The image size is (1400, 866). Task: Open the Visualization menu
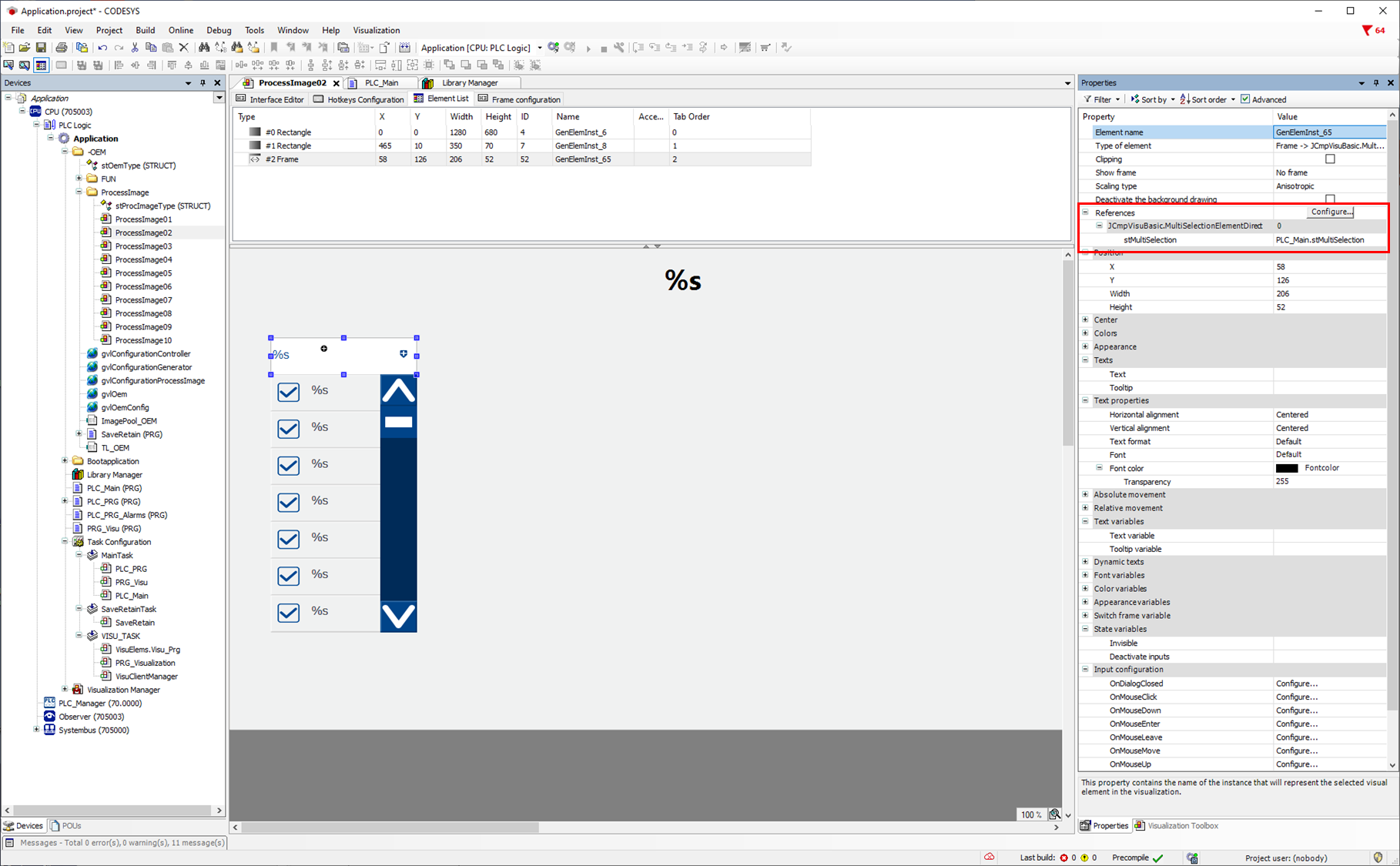[x=376, y=30]
